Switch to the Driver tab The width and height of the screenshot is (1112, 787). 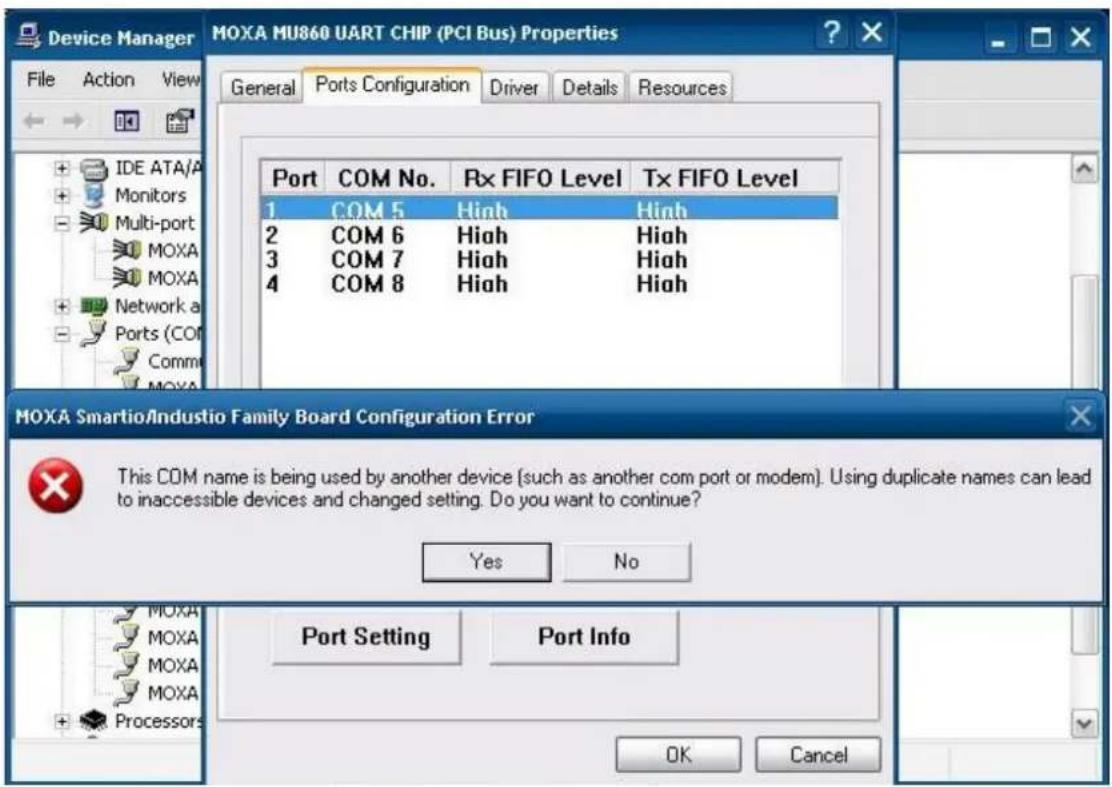tap(514, 88)
